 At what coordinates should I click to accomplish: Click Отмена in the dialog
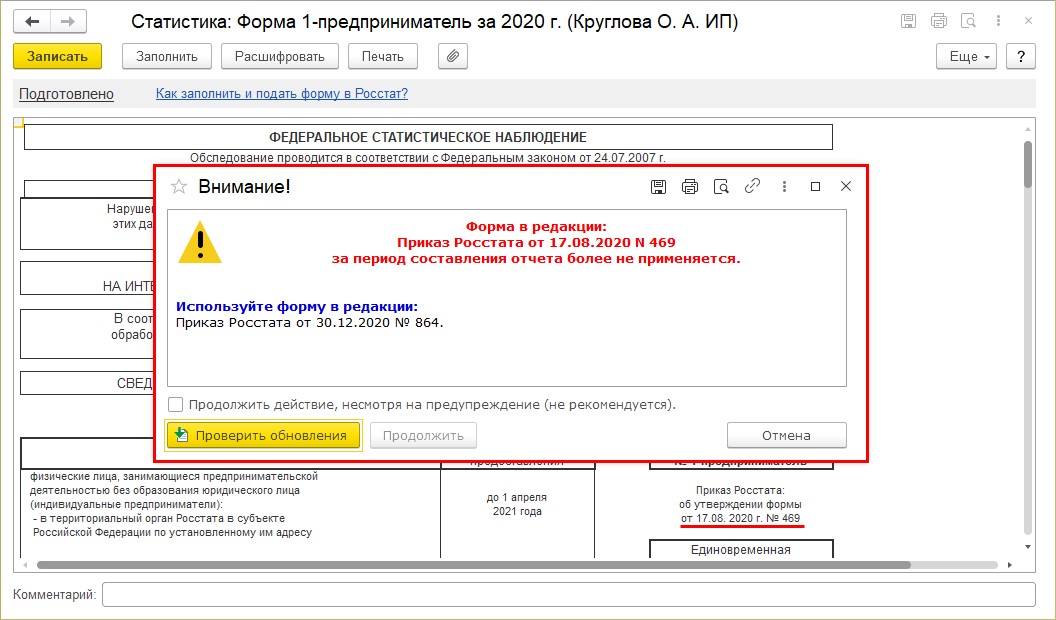[787, 436]
